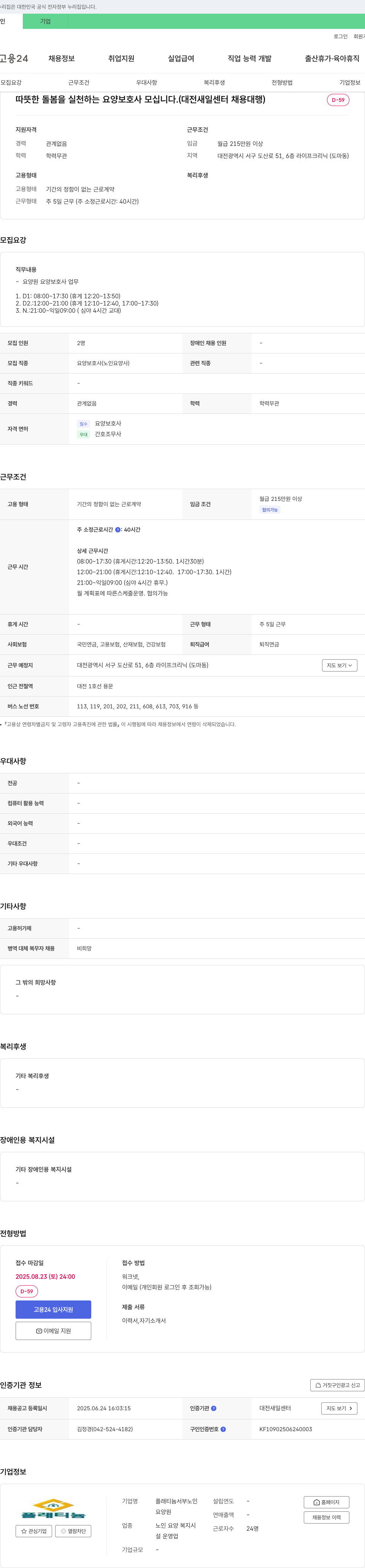The image size is (365, 1568).
Task: Click the 모집 인원 value 2명
Action: (x=81, y=343)
